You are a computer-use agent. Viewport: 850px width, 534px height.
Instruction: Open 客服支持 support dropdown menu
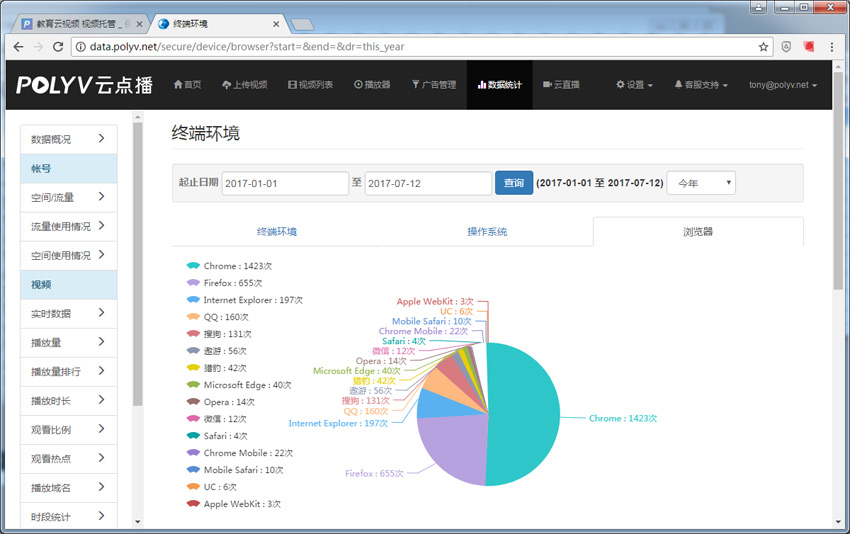(701, 85)
